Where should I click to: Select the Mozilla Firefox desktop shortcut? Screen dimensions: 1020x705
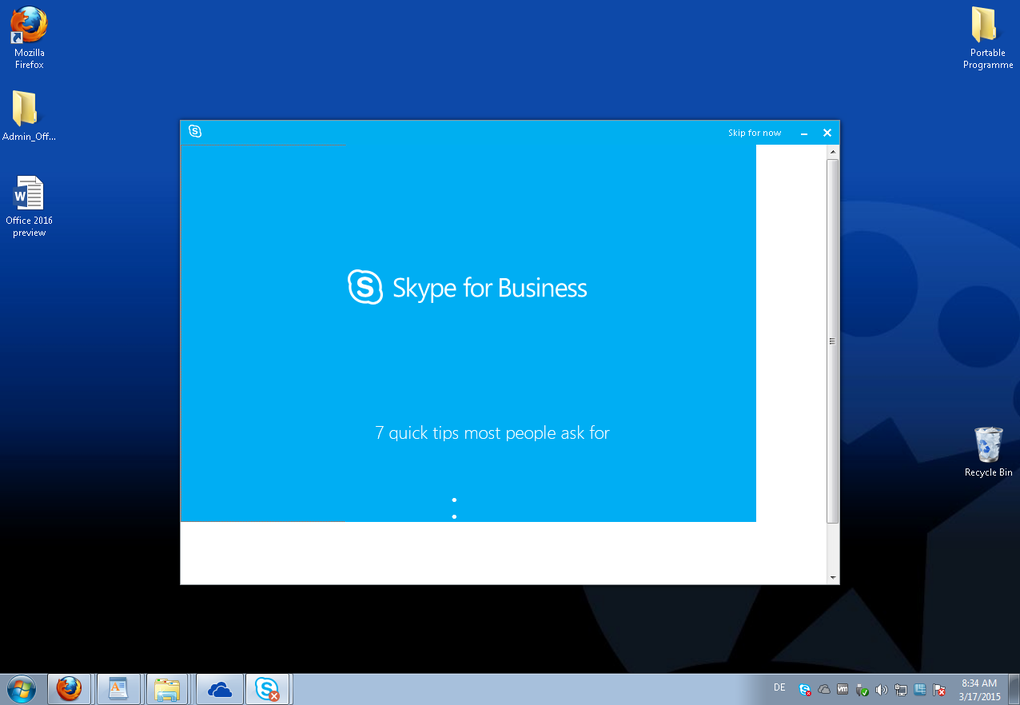[x=29, y=38]
